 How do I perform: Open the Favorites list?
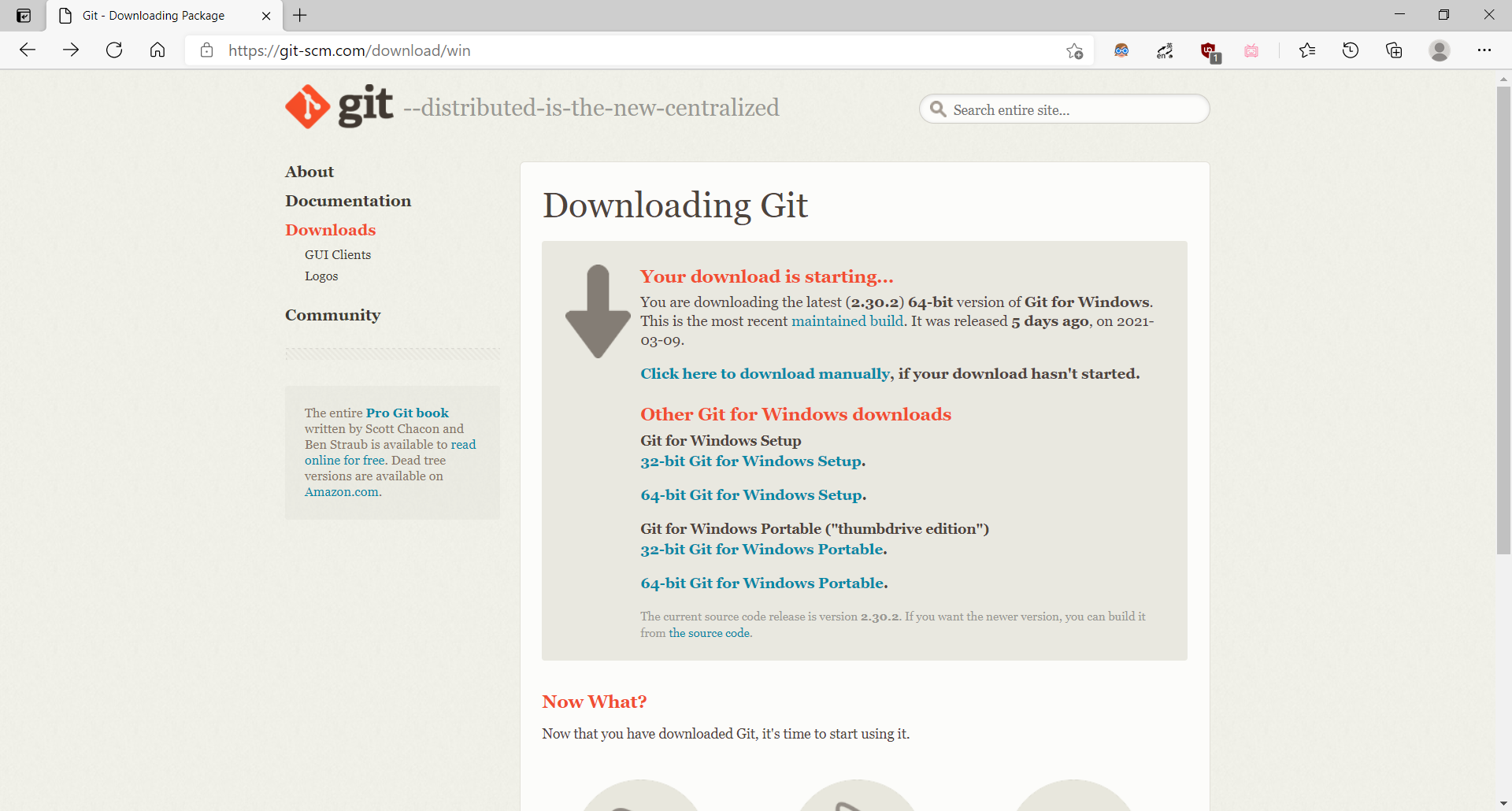(1306, 50)
